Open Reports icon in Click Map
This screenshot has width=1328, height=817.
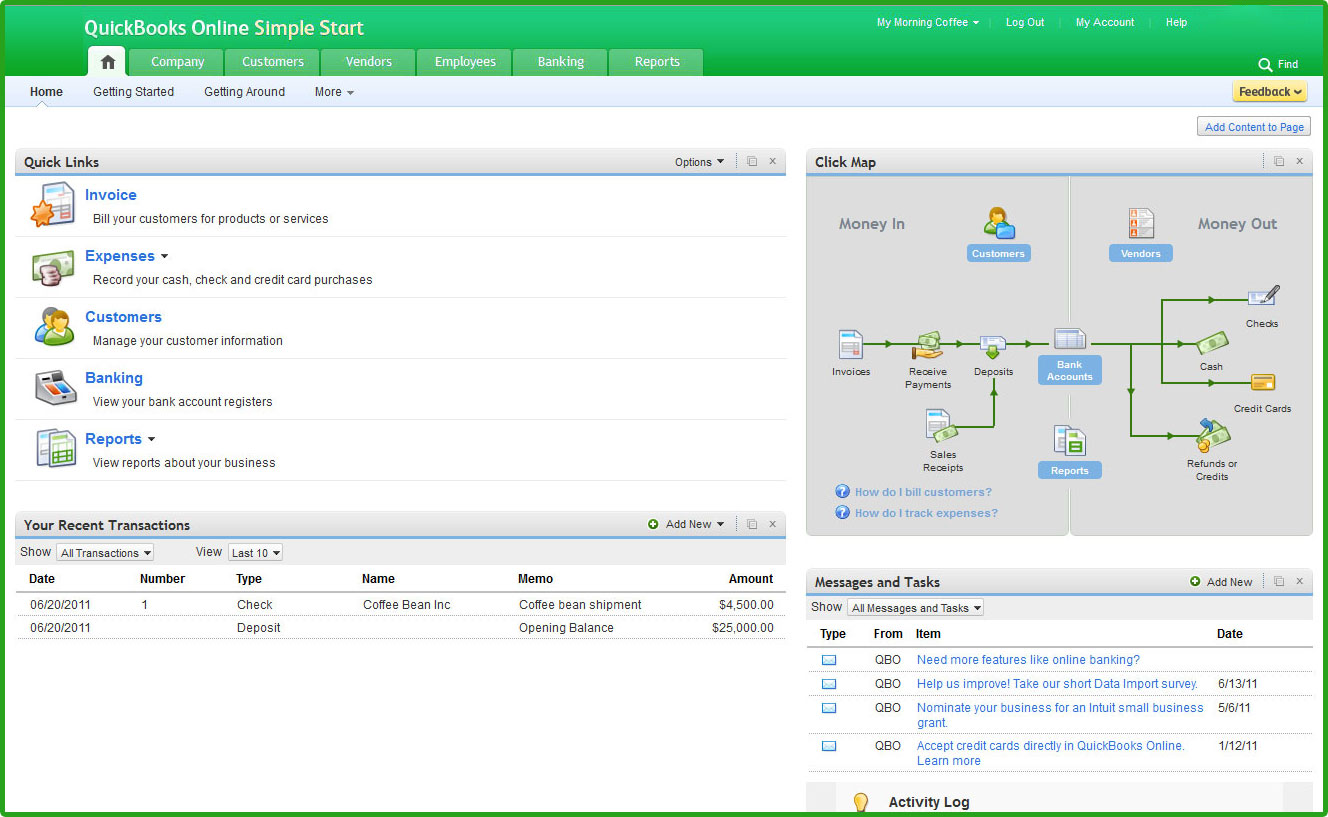pyautogui.click(x=1069, y=441)
